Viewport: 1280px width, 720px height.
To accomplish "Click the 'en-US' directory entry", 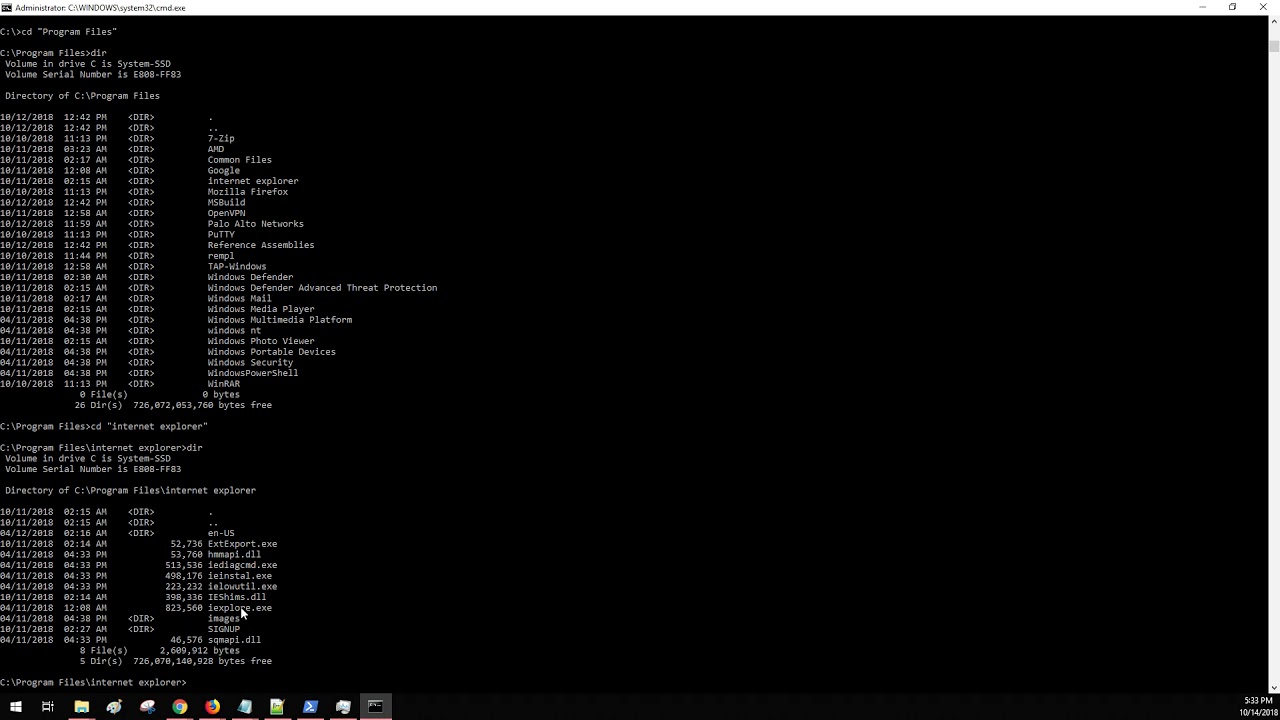I will (x=221, y=533).
